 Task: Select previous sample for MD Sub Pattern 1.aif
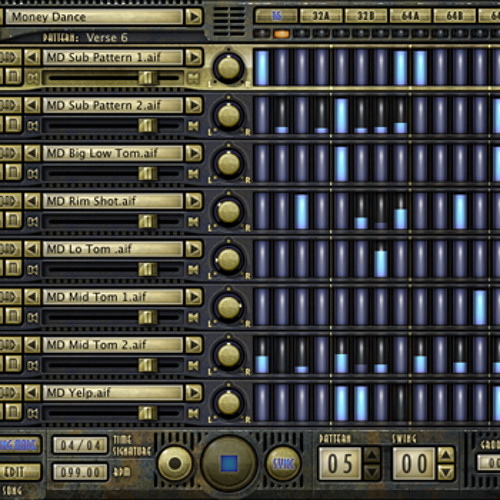pyautogui.click(x=32, y=57)
